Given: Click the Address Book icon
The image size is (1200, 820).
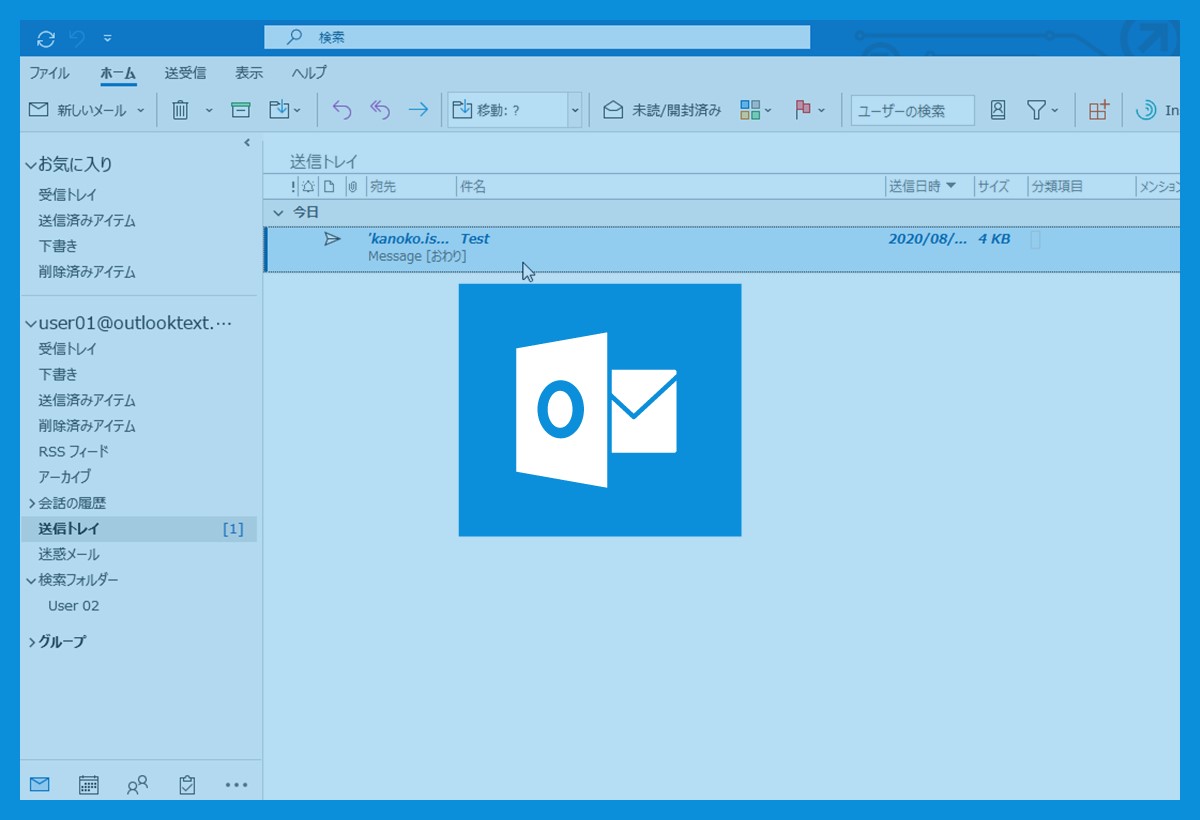Looking at the screenshot, I should tap(998, 110).
